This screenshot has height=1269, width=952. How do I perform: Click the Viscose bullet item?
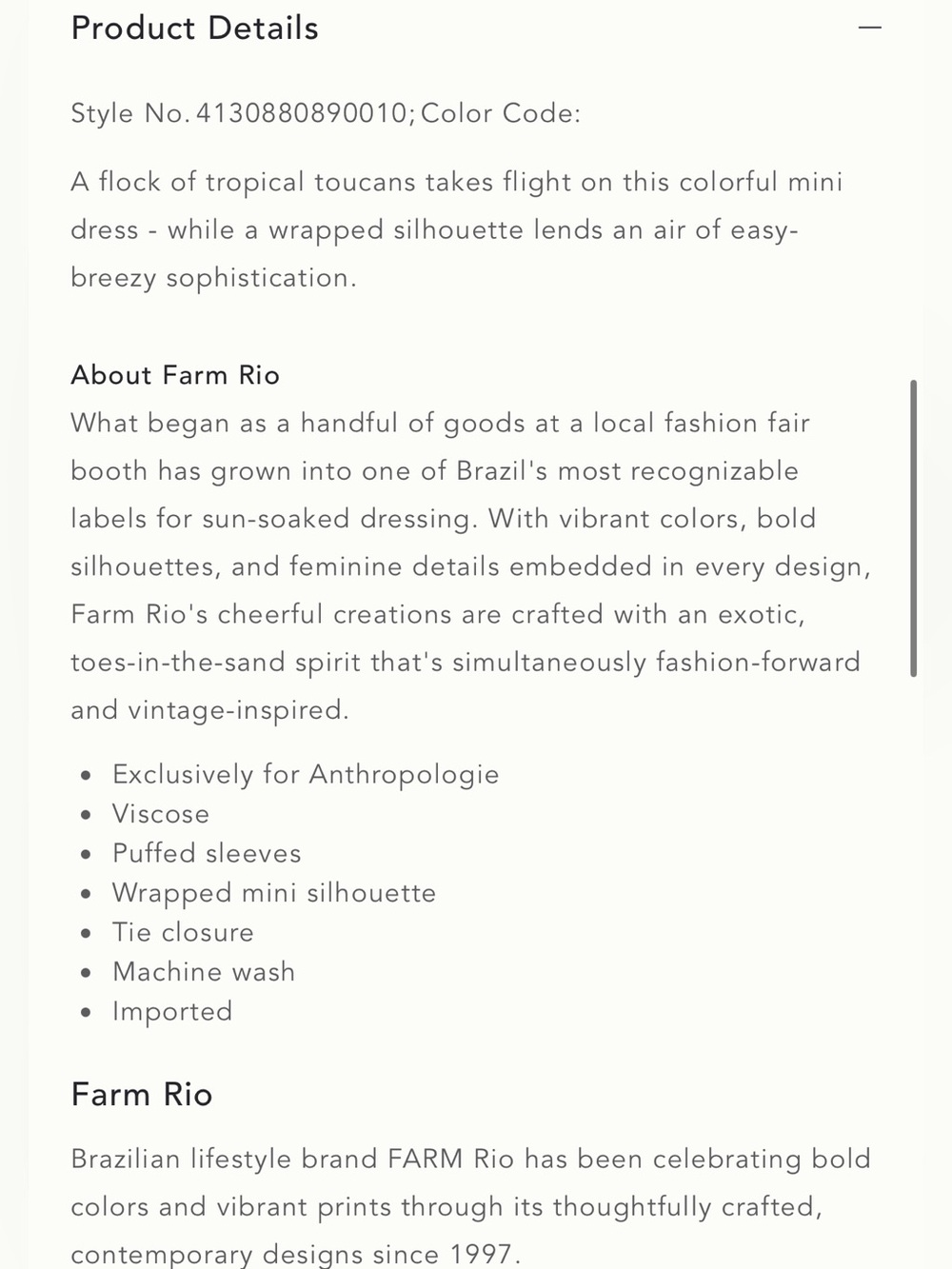[x=161, y=814]
